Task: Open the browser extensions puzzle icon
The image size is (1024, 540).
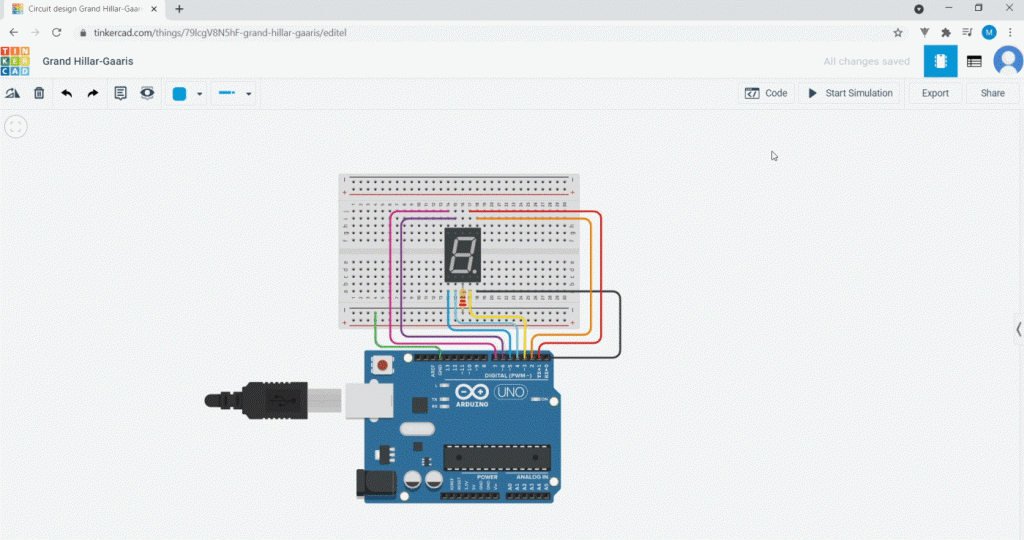Action: coord(946,33)
